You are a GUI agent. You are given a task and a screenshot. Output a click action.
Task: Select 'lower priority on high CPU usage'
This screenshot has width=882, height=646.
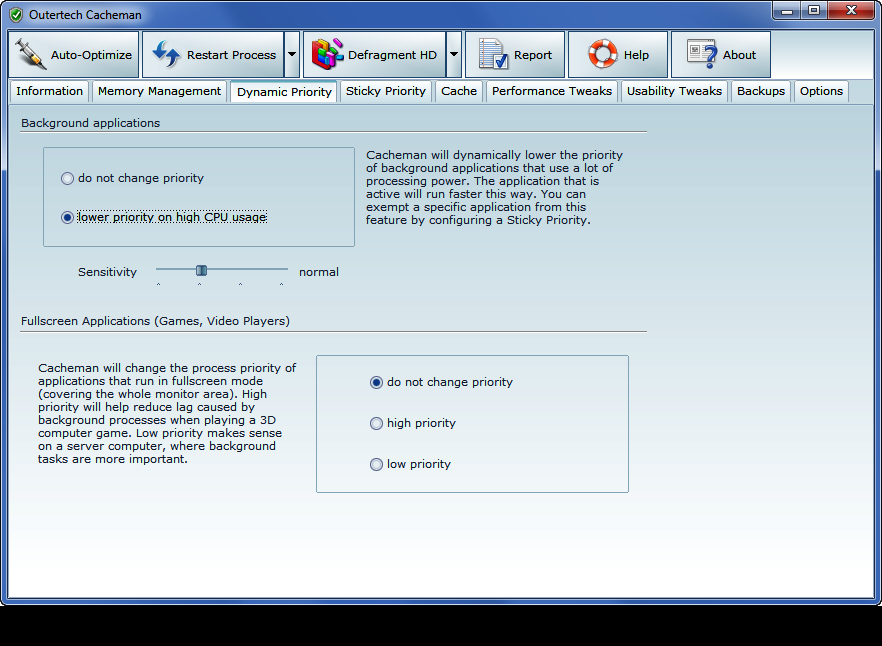click(68, 217)
